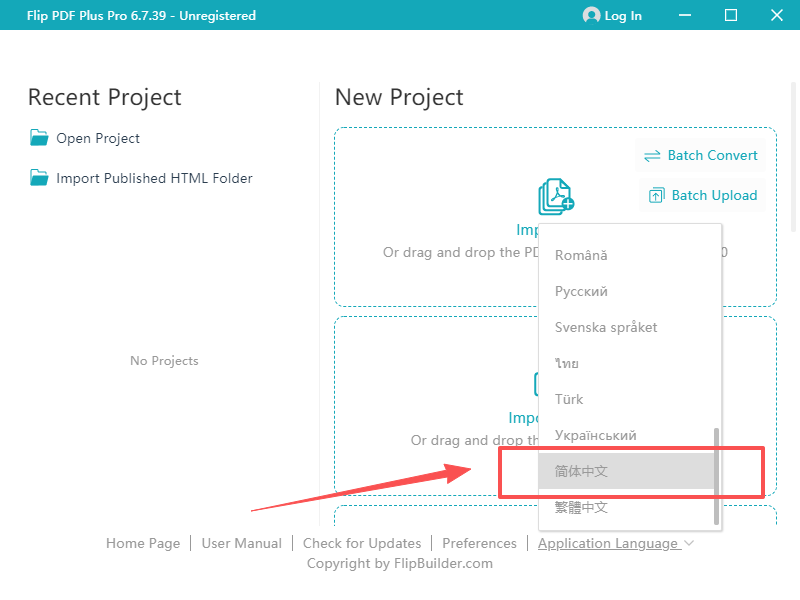
Task: Click the user avatar icon beside Log In
Action: coord(591,15)
